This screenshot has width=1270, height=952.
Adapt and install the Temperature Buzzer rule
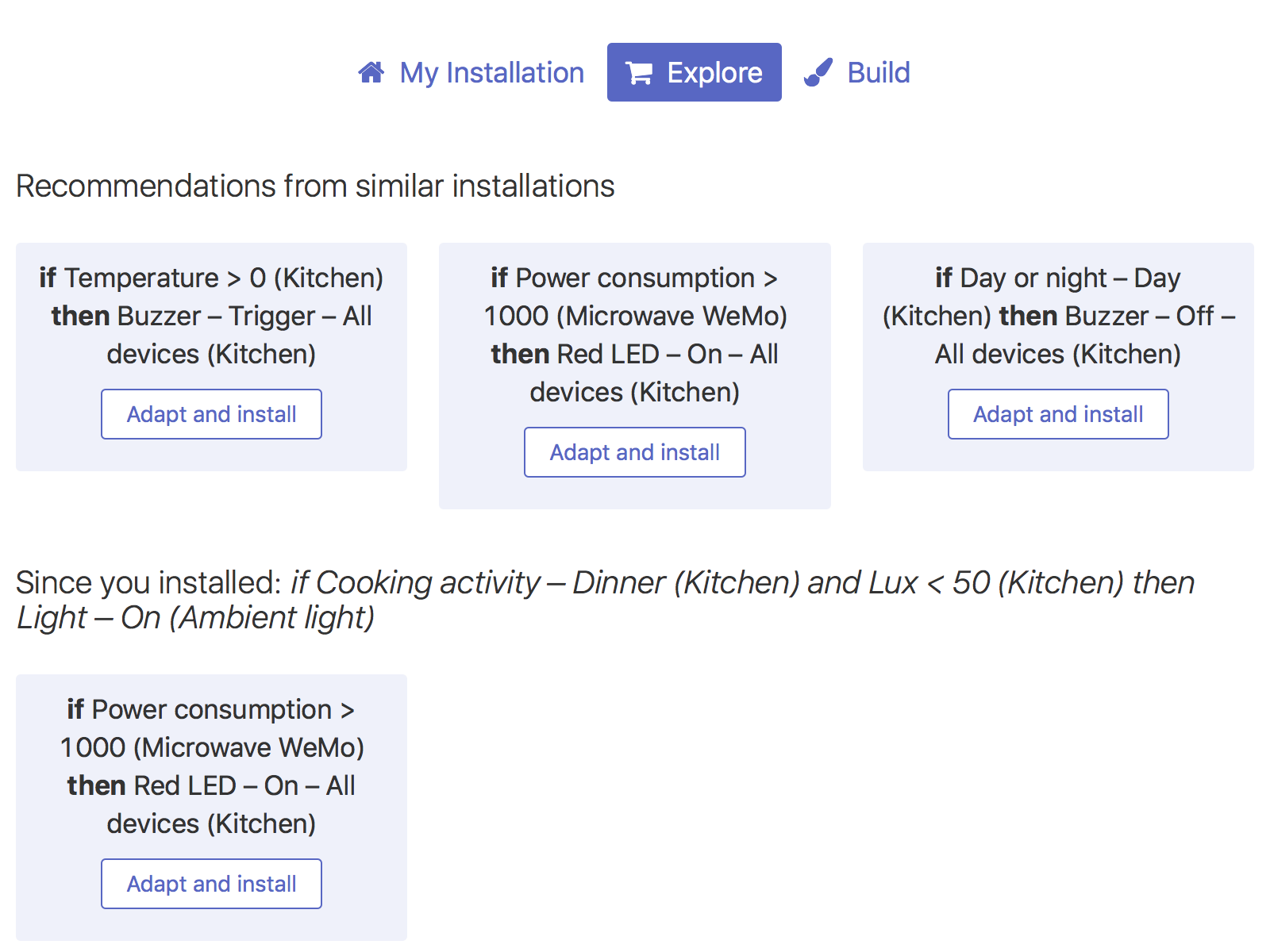(x=211, y=414)
